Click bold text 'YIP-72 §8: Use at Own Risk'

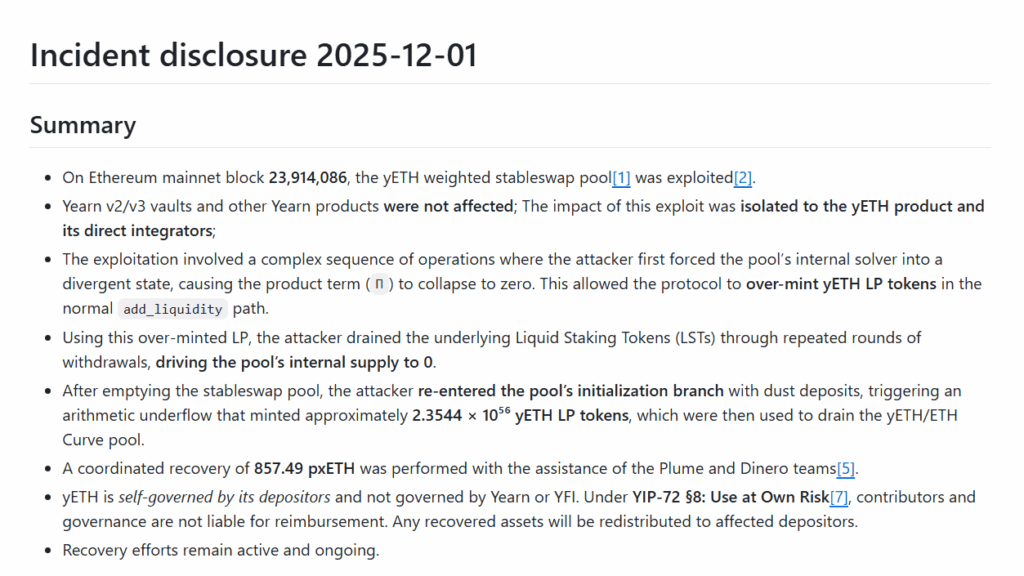pos(730,497)
